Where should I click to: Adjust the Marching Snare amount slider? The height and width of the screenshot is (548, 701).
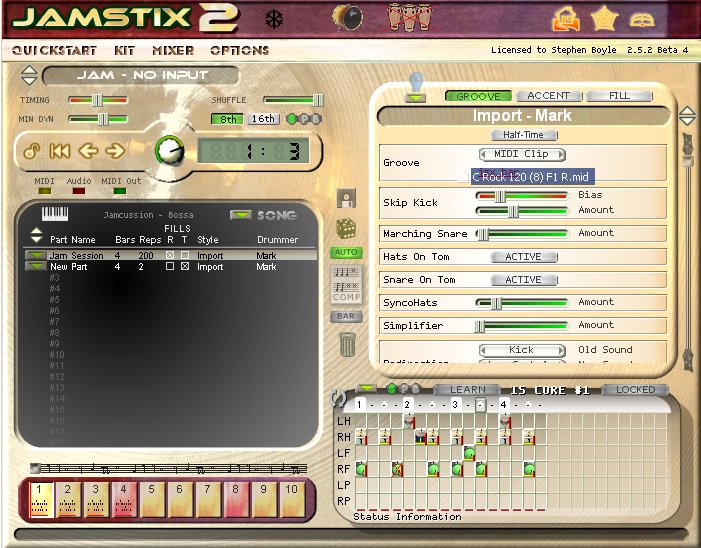[483, 234]
